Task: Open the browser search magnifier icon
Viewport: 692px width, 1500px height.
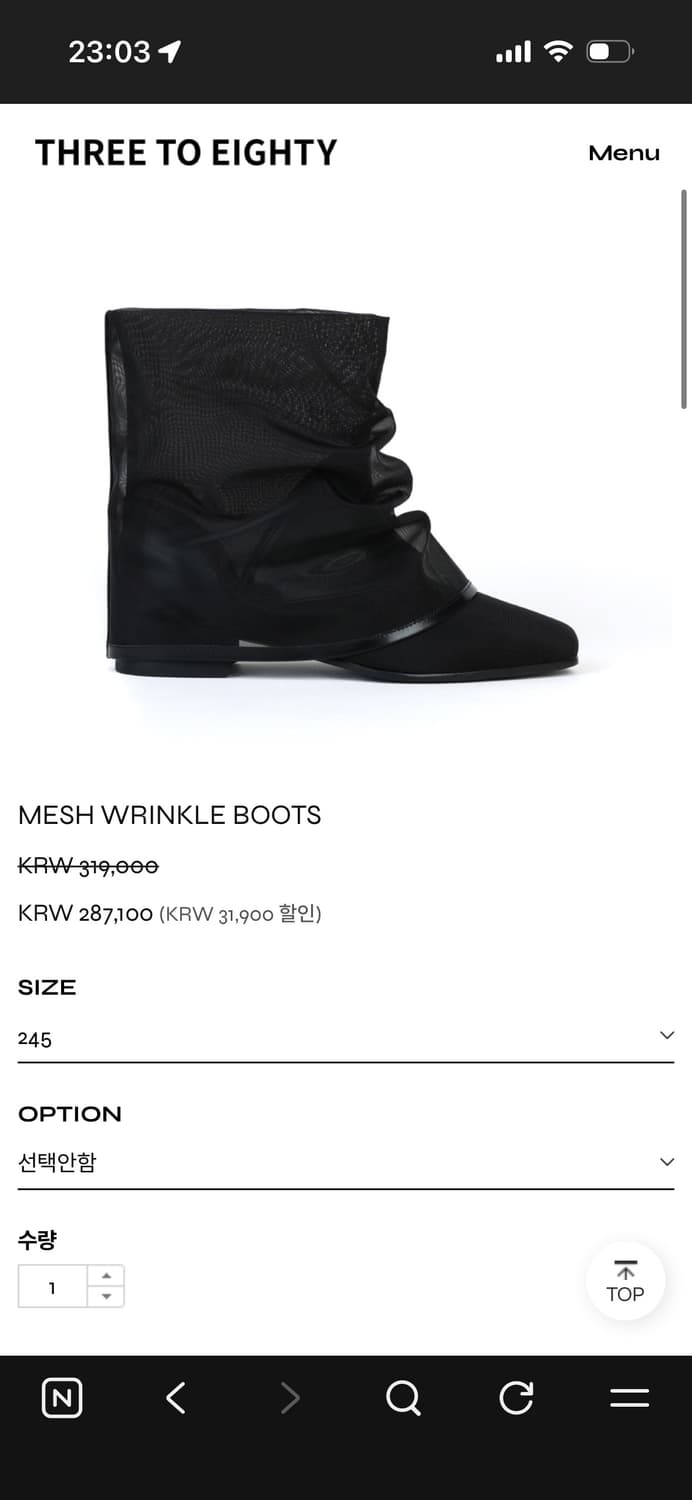Action: (x=403, y=1398)
